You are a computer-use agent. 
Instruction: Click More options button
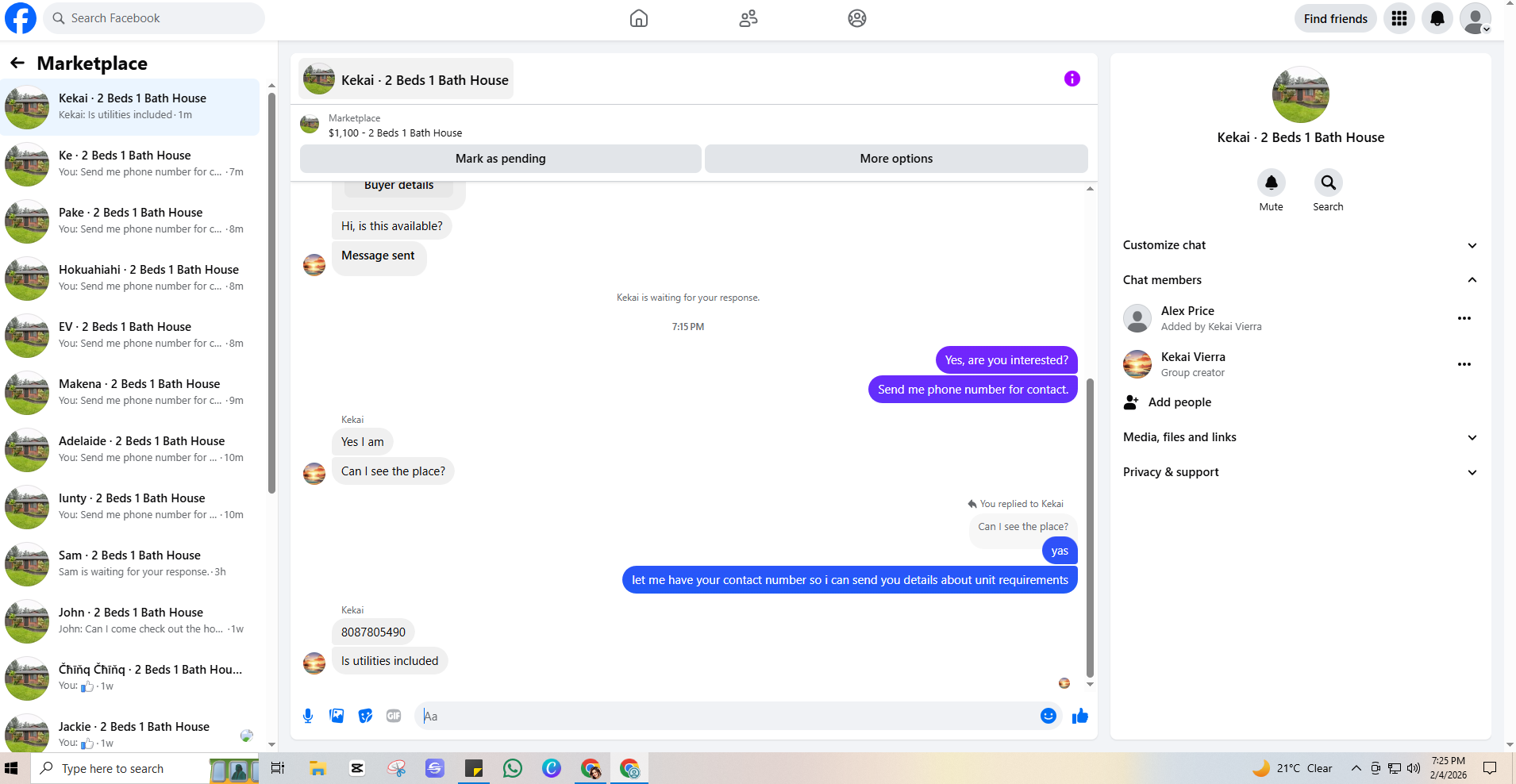tap(896, 159)
